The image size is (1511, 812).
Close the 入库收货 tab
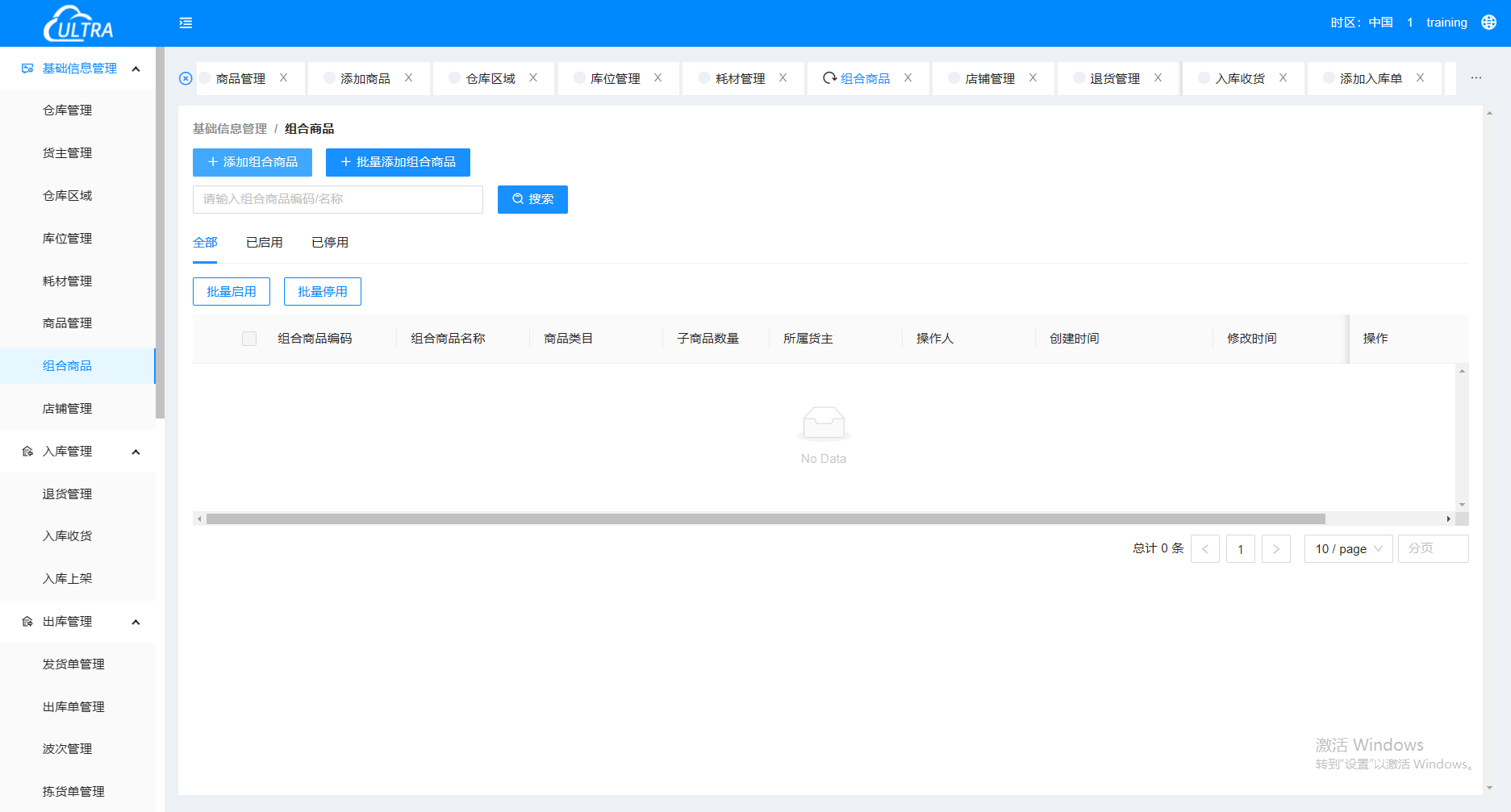1283,78
